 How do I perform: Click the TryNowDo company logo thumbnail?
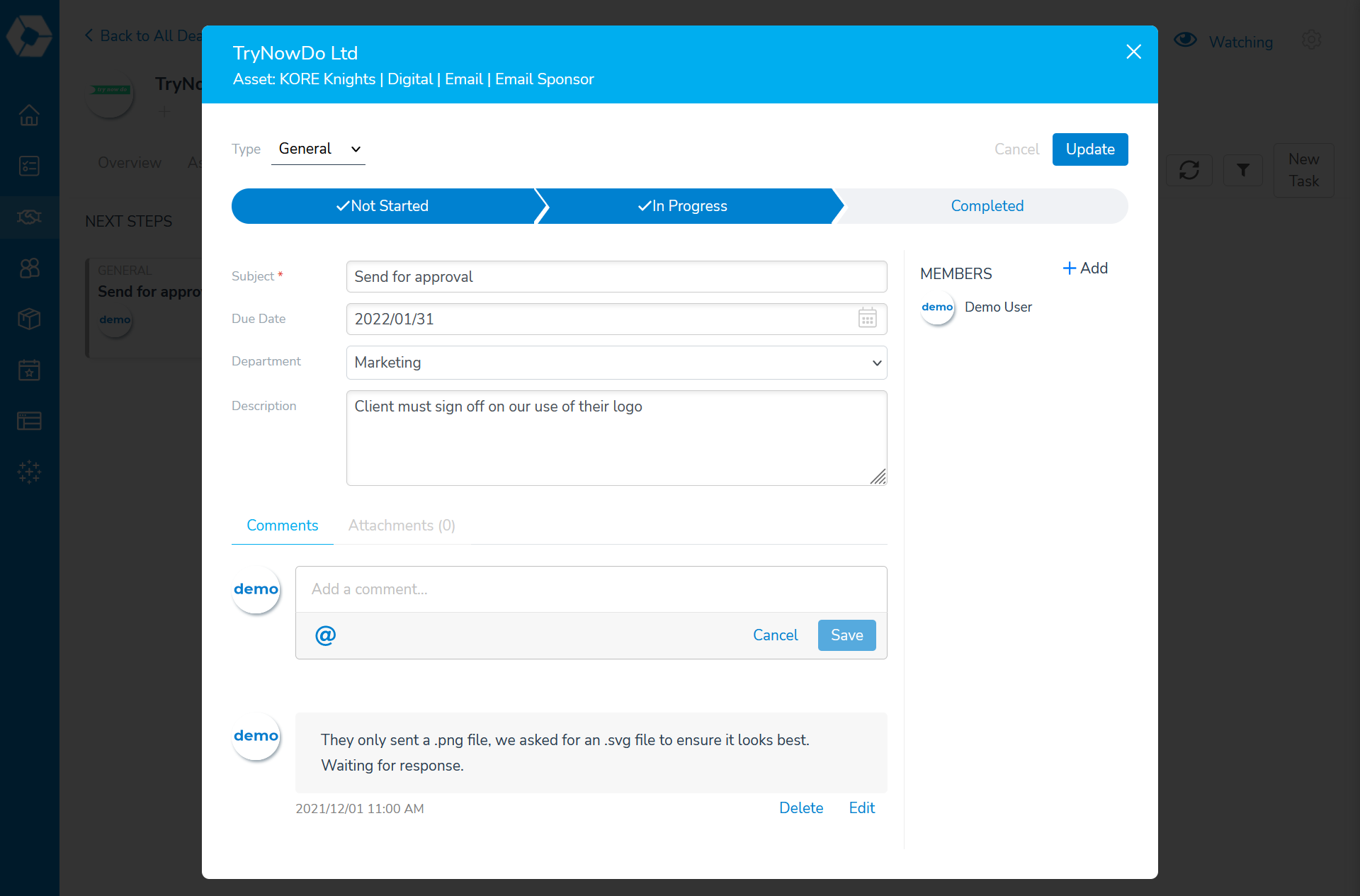pos(110,94)
